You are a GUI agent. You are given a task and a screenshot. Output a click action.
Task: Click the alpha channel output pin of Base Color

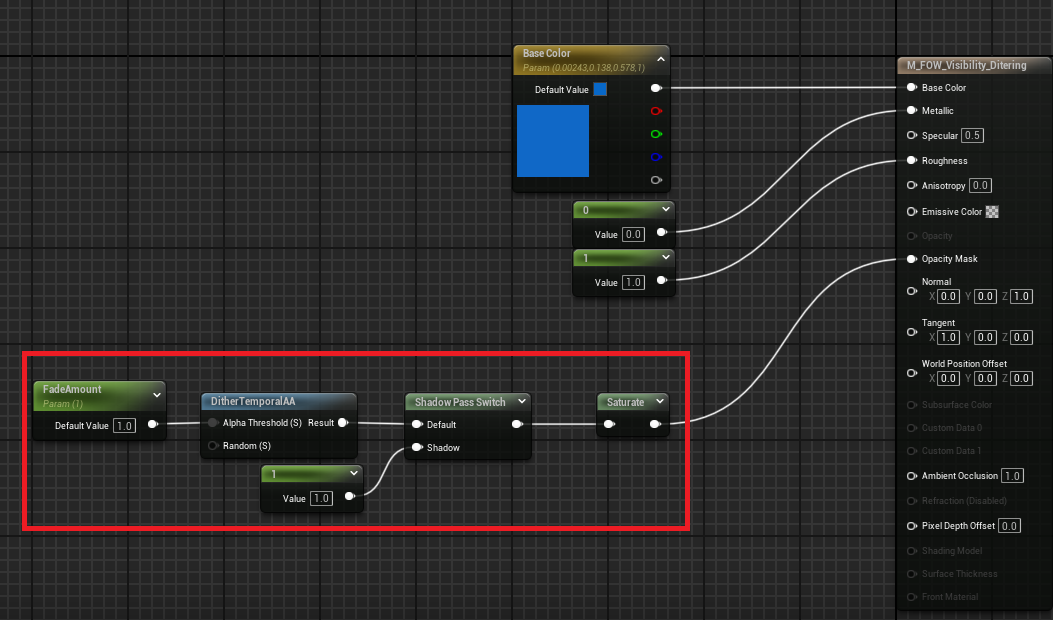click(x=656, y=180)
